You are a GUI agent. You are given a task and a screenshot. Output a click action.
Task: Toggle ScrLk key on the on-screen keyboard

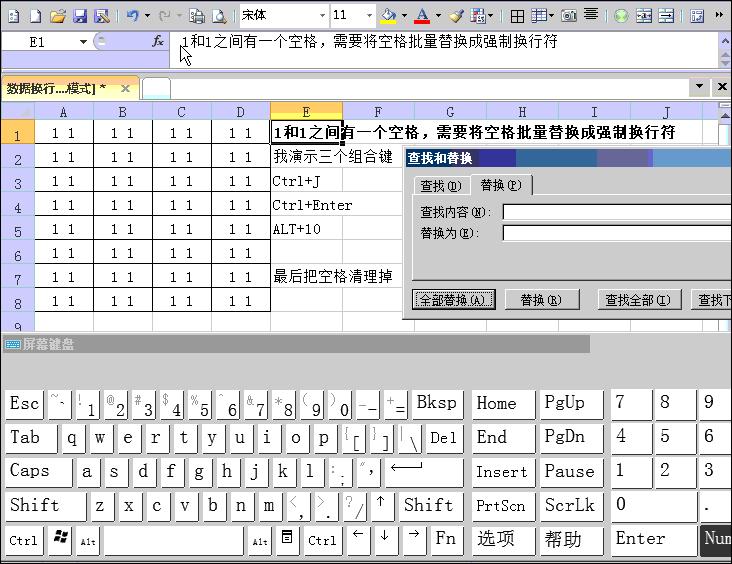(x=569, y=506)
